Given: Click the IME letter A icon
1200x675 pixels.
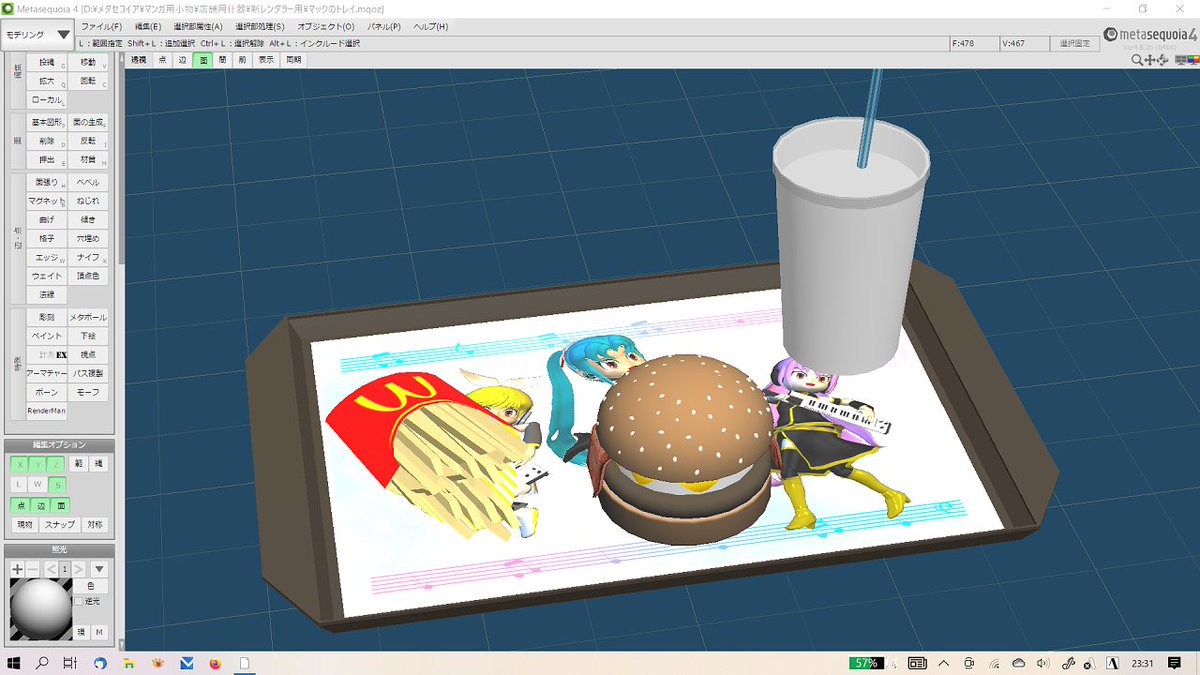Looking at the screenshot, I should click(1112, 663).
